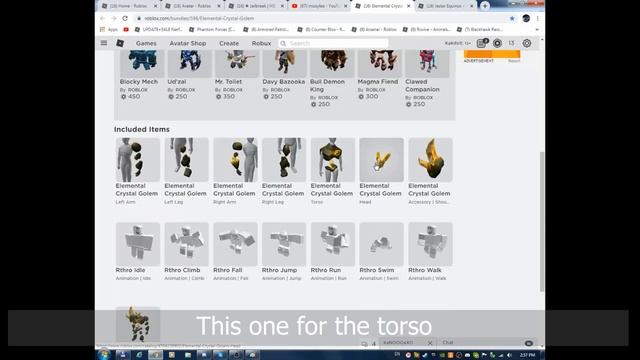Viewport: 640px width, 360px height.
Task: Select the Golem Torso thumbnail
Action: pos(333,160)
